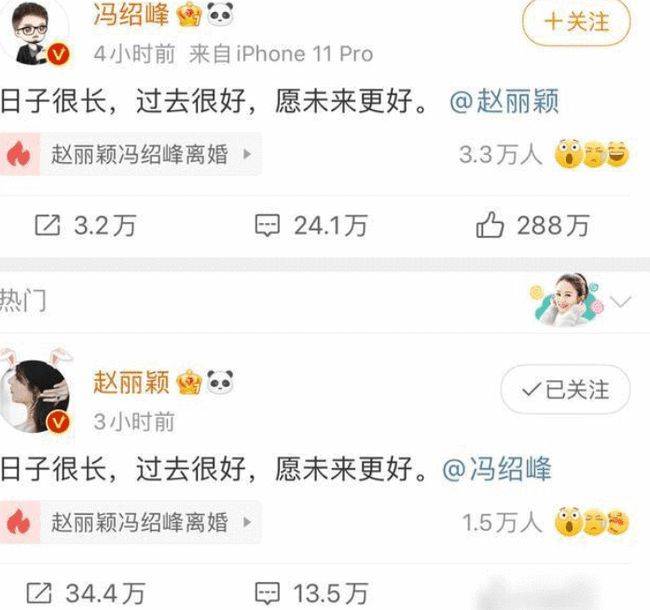Screen dimensions: 650x610
Task: Tap the @冯绍峰 mention link
Action: [x=497, y=469]
